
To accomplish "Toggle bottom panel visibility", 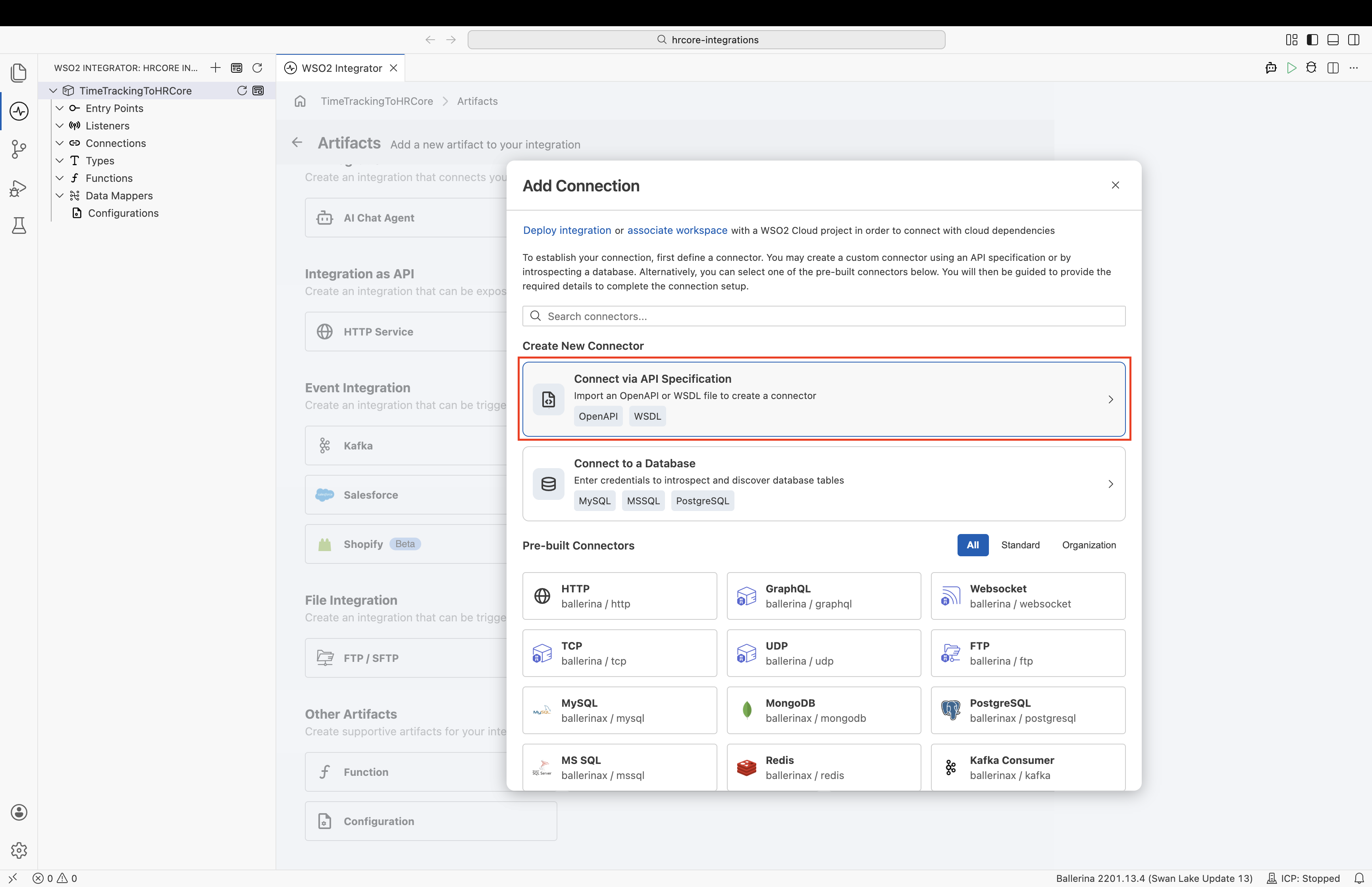I will pyautogui.click(x=1333, y=40).
